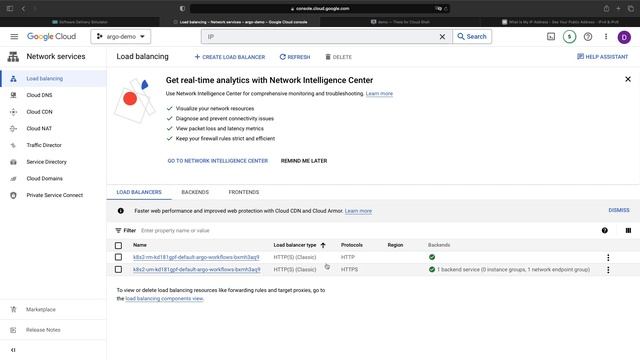
Task: Sort by Load balancer type column
Action: 295,245
